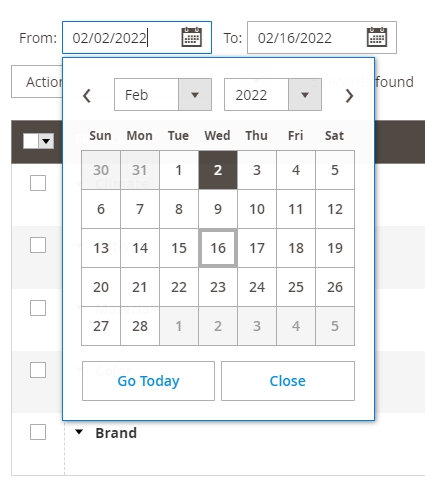Choose grayed-out January 30 date
The height and width of the screenshot is (487, 425).
101,170
